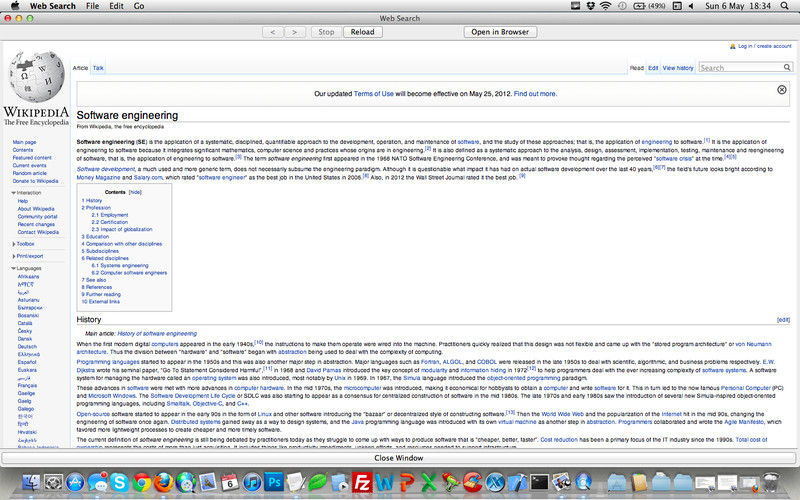Open Terminal from the dock

(539, 482)
